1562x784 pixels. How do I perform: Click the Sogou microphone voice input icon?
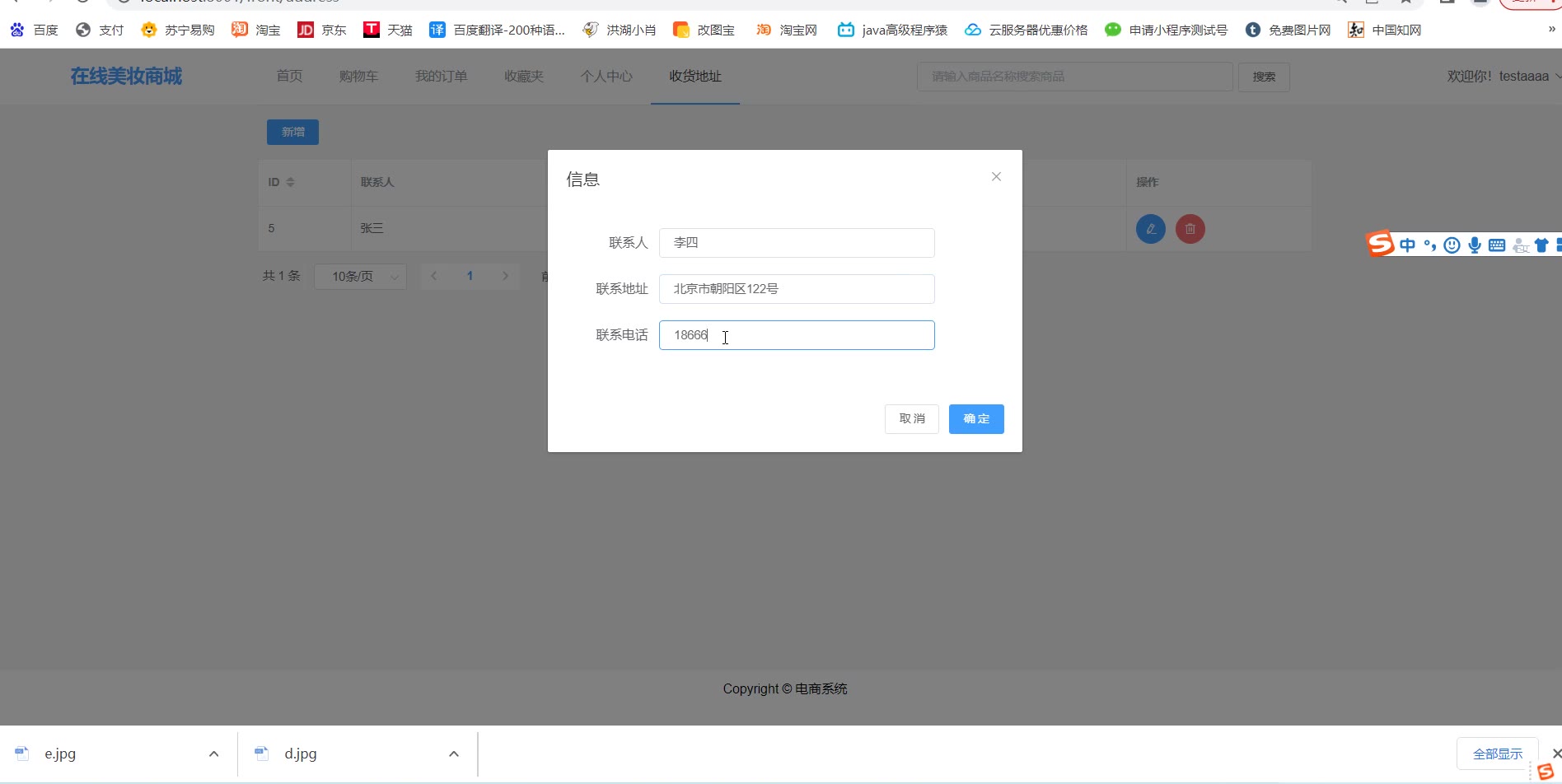tap(1474, 245)
